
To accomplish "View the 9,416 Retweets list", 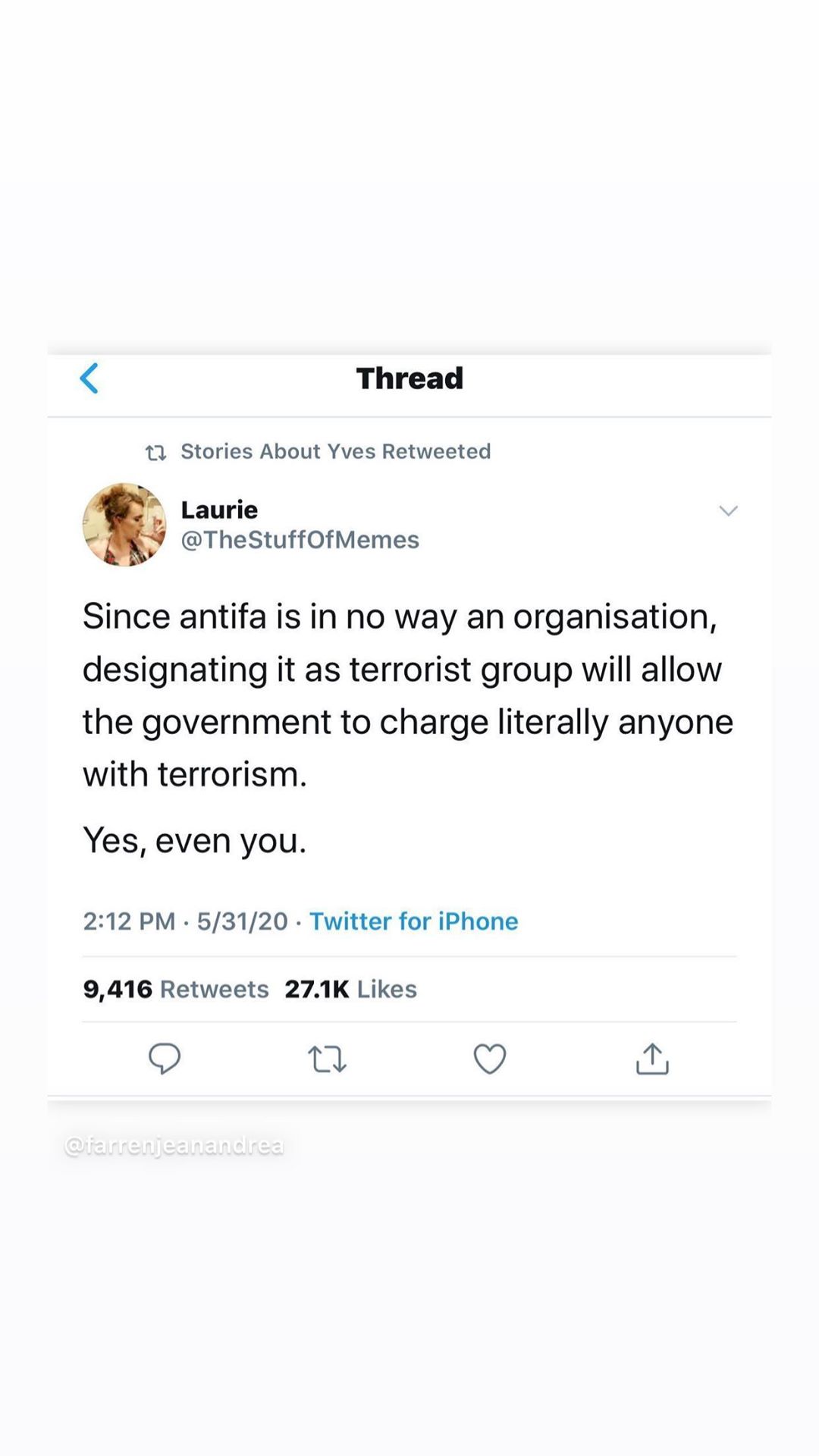I will click(176, 989).
